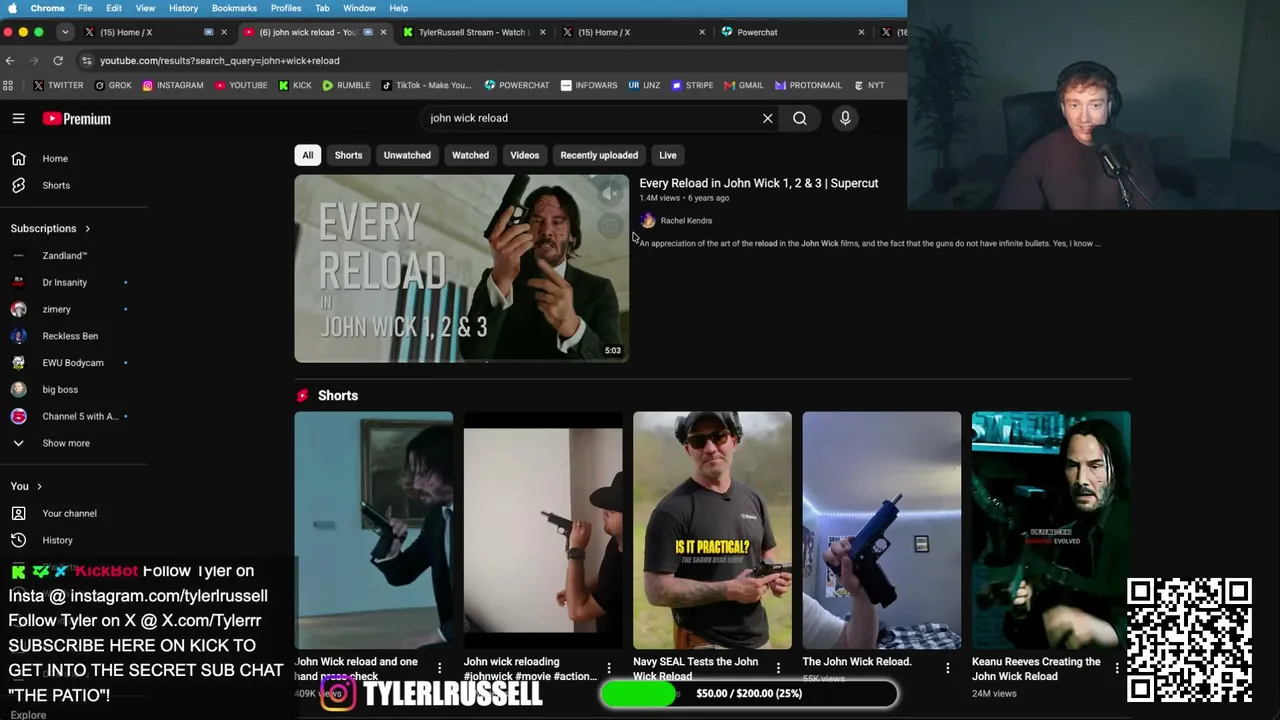Open Chrome apps grid in bookmarks bar
Viewport: 1280px width, 720px height.
point(8,85)
